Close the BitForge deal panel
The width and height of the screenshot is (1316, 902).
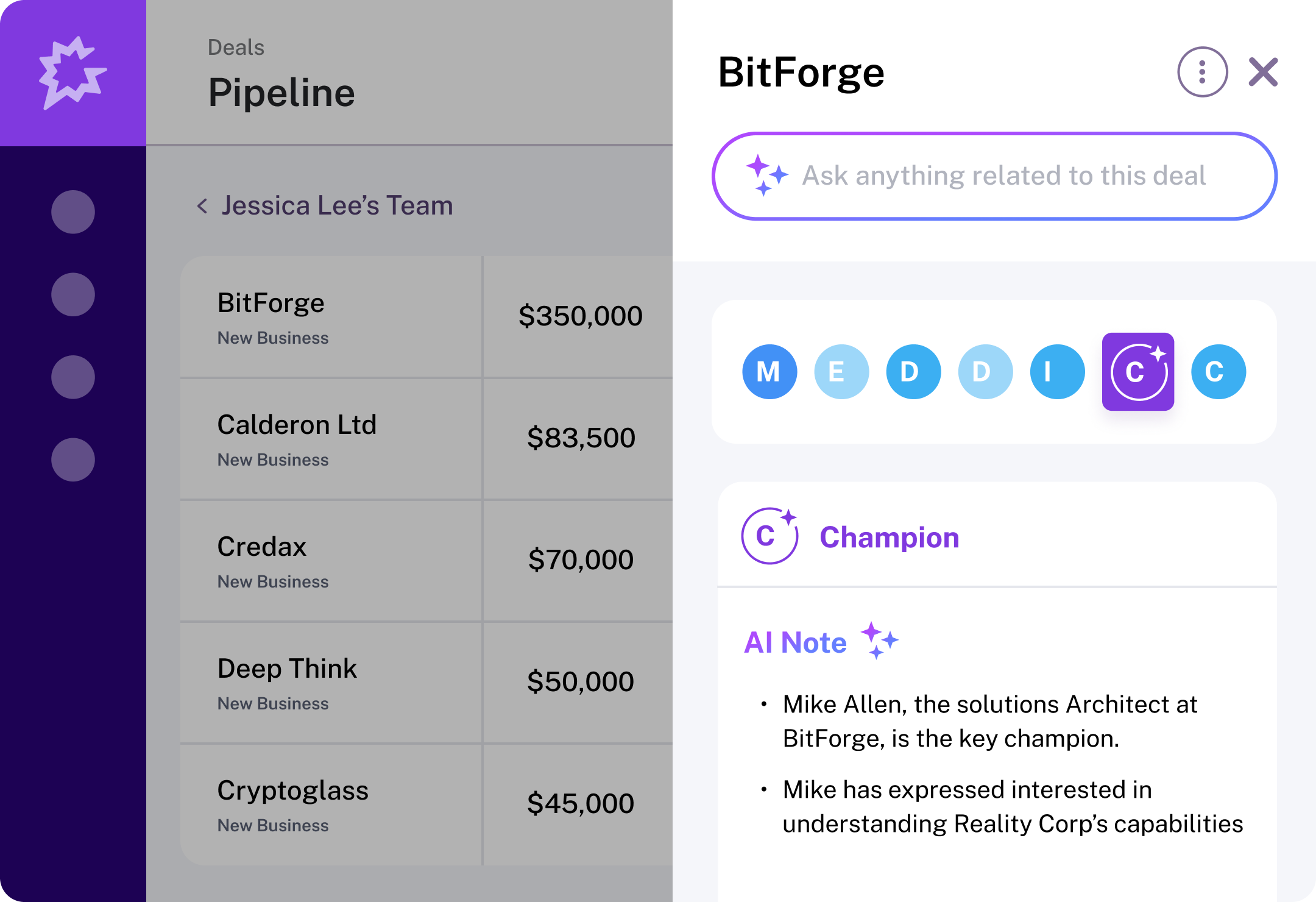pyautogui.click(x=1263, y=72)
